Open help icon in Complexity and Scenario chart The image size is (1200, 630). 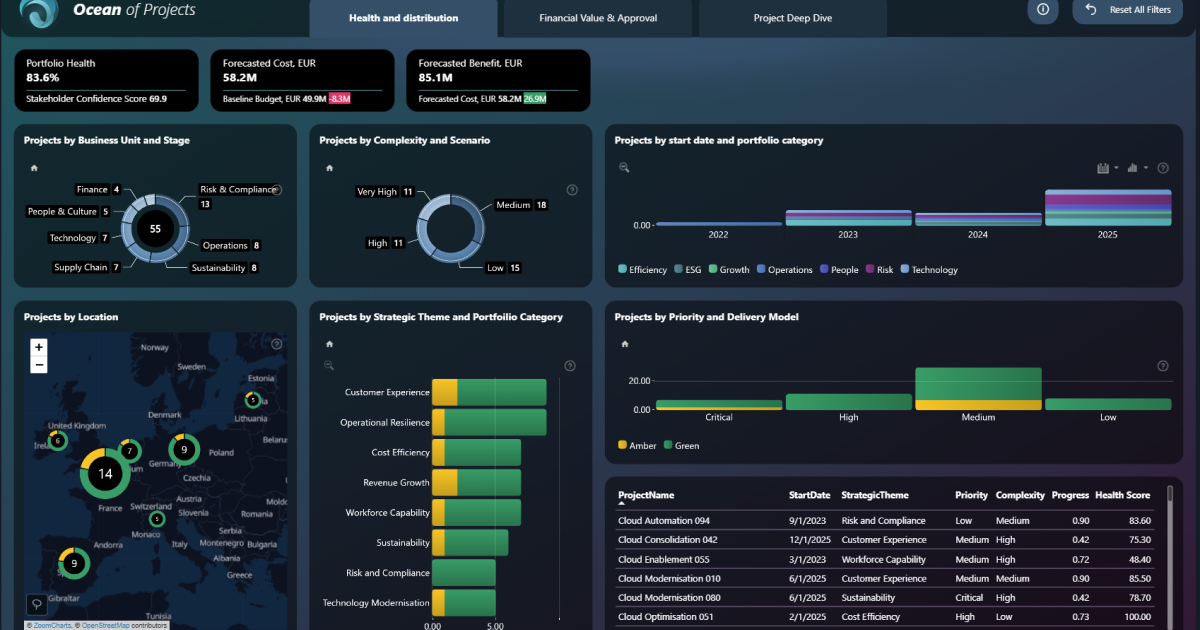(572, 190)
